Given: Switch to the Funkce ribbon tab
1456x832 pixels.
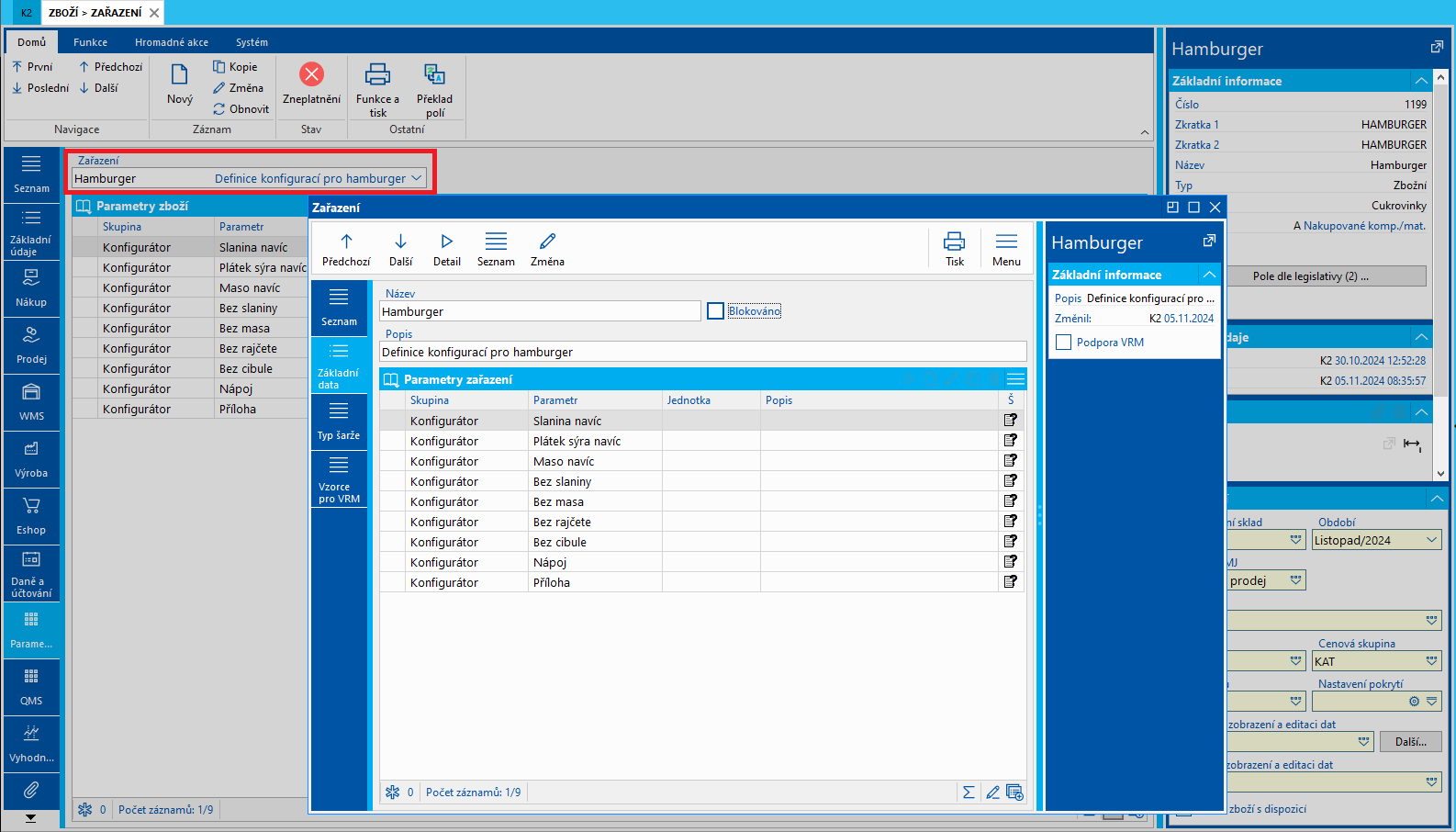Looking at the screenshot, I should click(90, 42).
